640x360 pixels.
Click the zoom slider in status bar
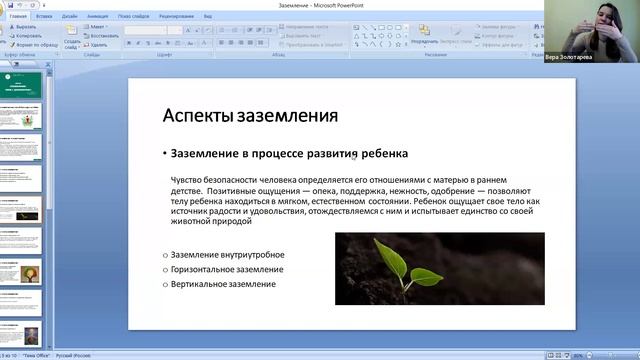[x=612, y=356]
